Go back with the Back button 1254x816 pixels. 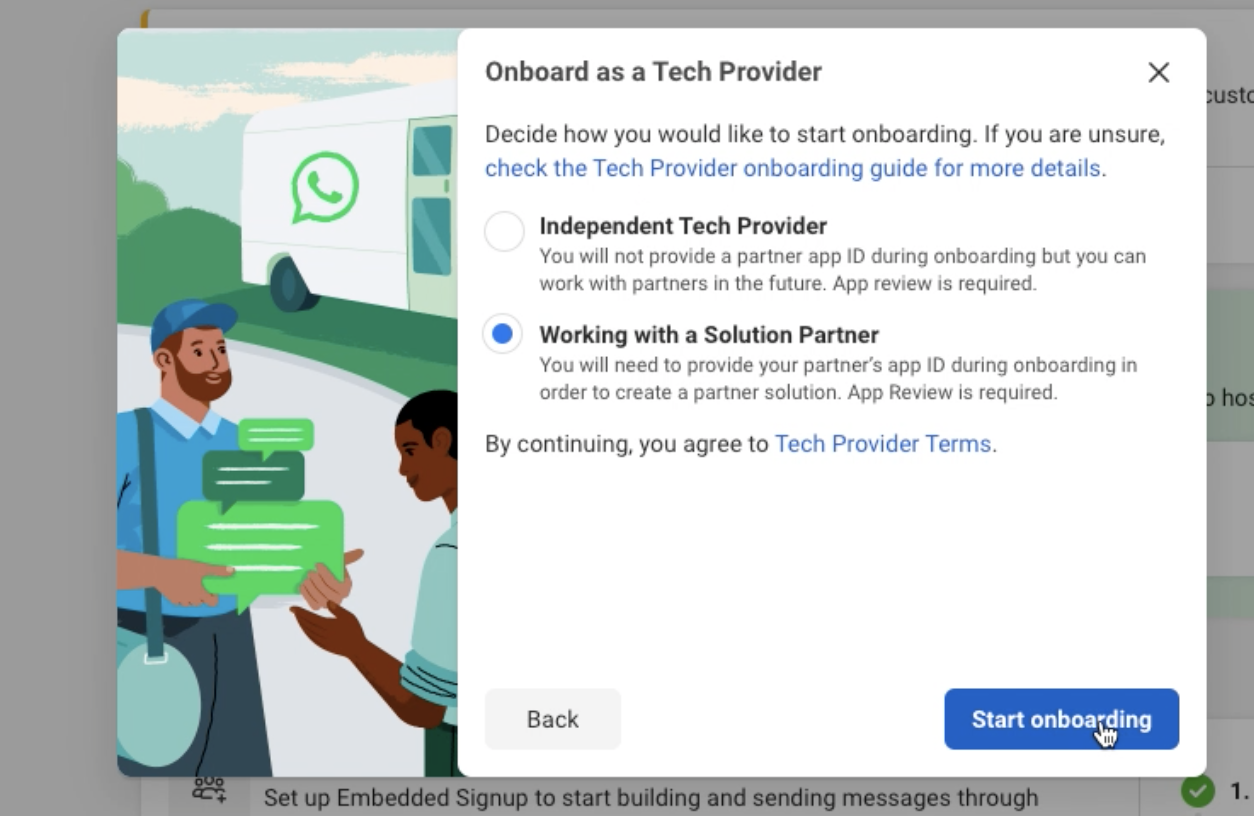click(x=553, y=719)
